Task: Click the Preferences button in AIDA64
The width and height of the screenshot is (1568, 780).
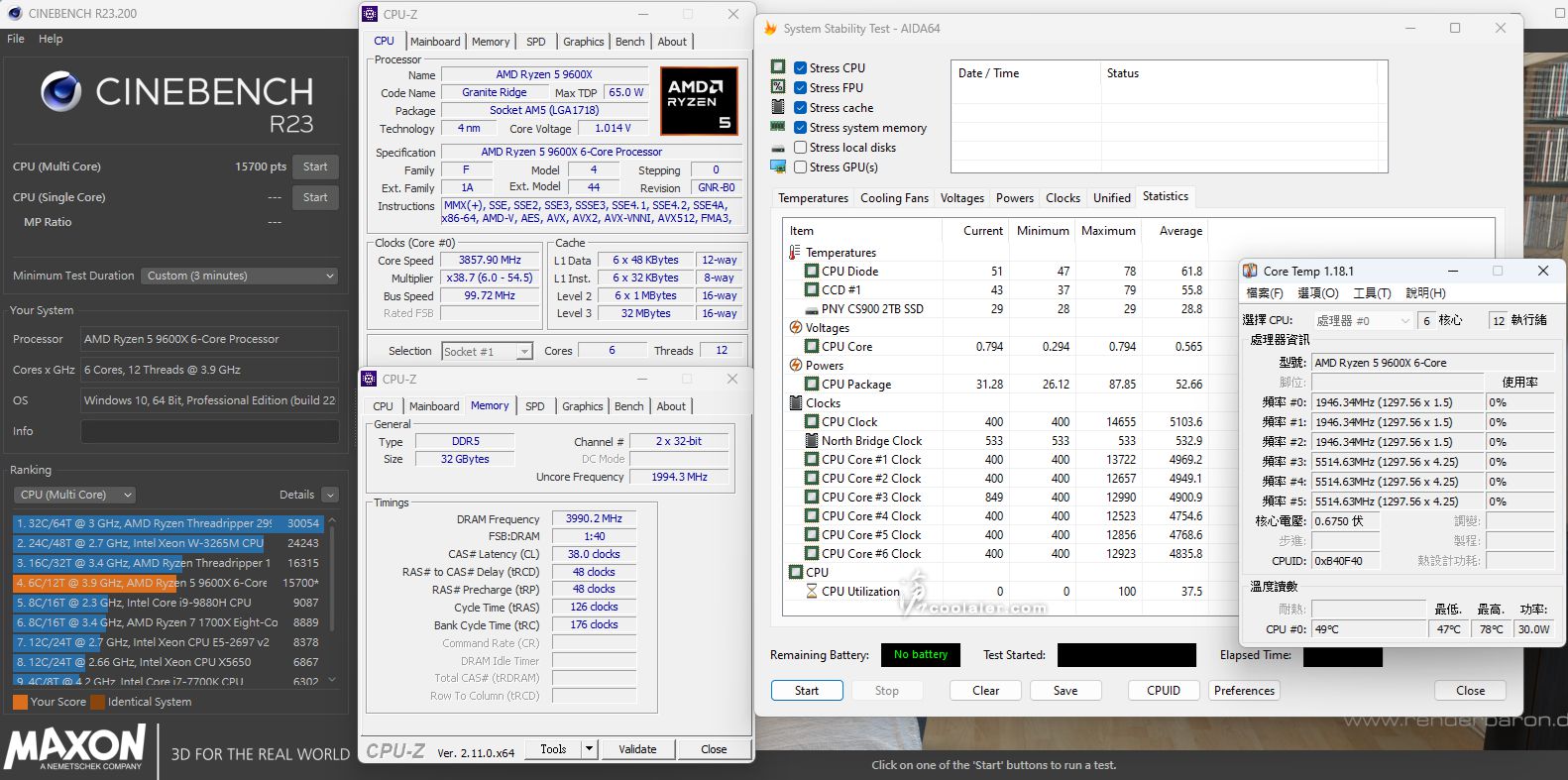Action: pos(1244,691)
